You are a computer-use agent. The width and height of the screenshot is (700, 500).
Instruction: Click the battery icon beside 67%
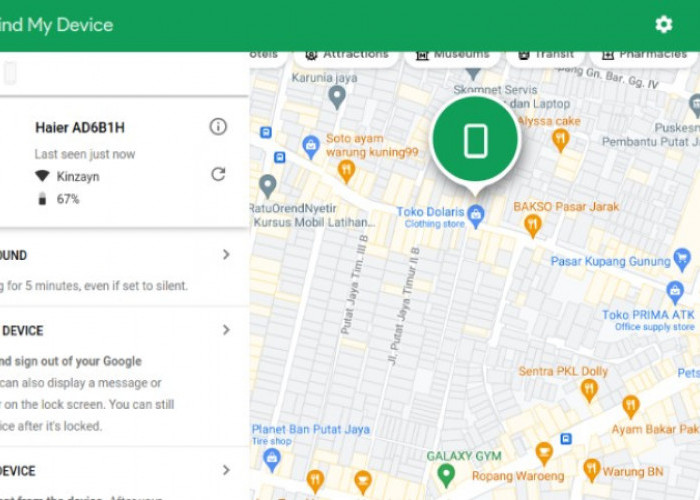[42, 199]
